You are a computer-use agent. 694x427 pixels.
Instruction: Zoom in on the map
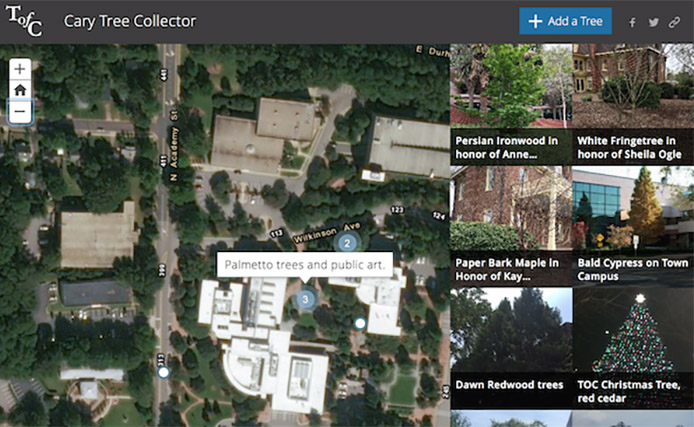20,69
